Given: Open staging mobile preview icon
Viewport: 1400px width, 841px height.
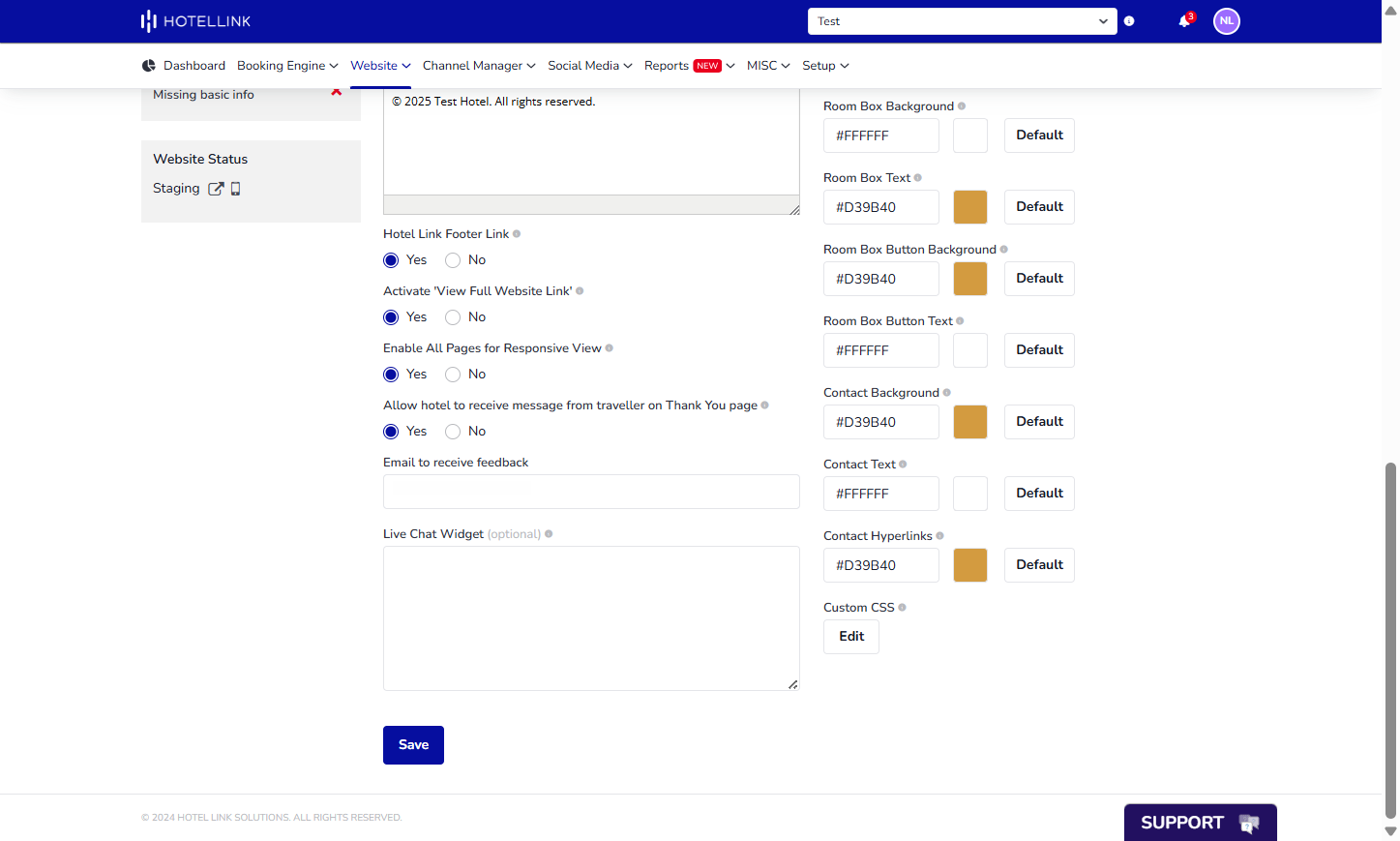Looking at the screenshot, I should coord(235,189).
